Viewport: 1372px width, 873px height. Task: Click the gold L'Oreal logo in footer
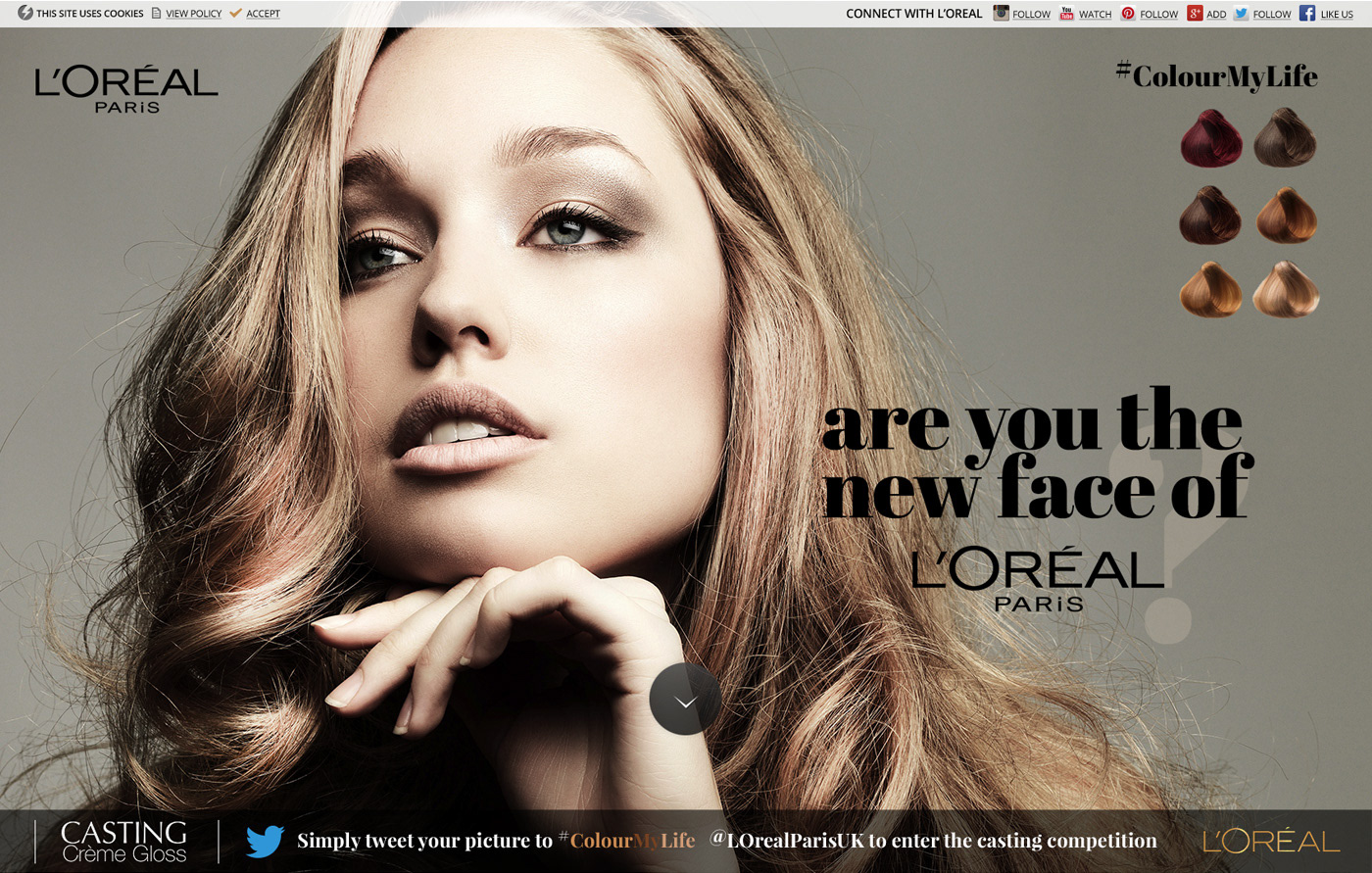tap(1271, 841)
